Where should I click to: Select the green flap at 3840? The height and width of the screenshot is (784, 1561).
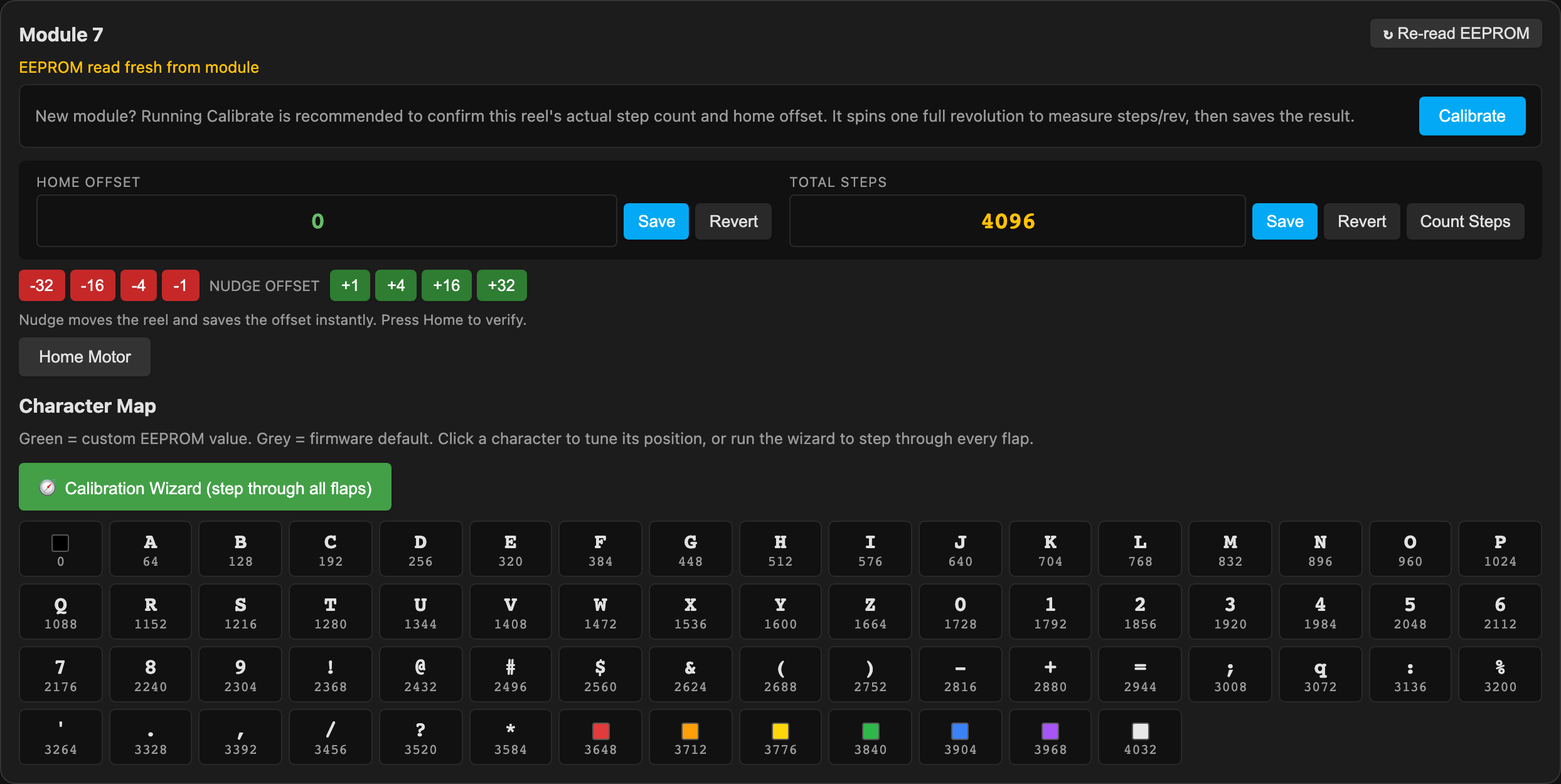(870, 737)
